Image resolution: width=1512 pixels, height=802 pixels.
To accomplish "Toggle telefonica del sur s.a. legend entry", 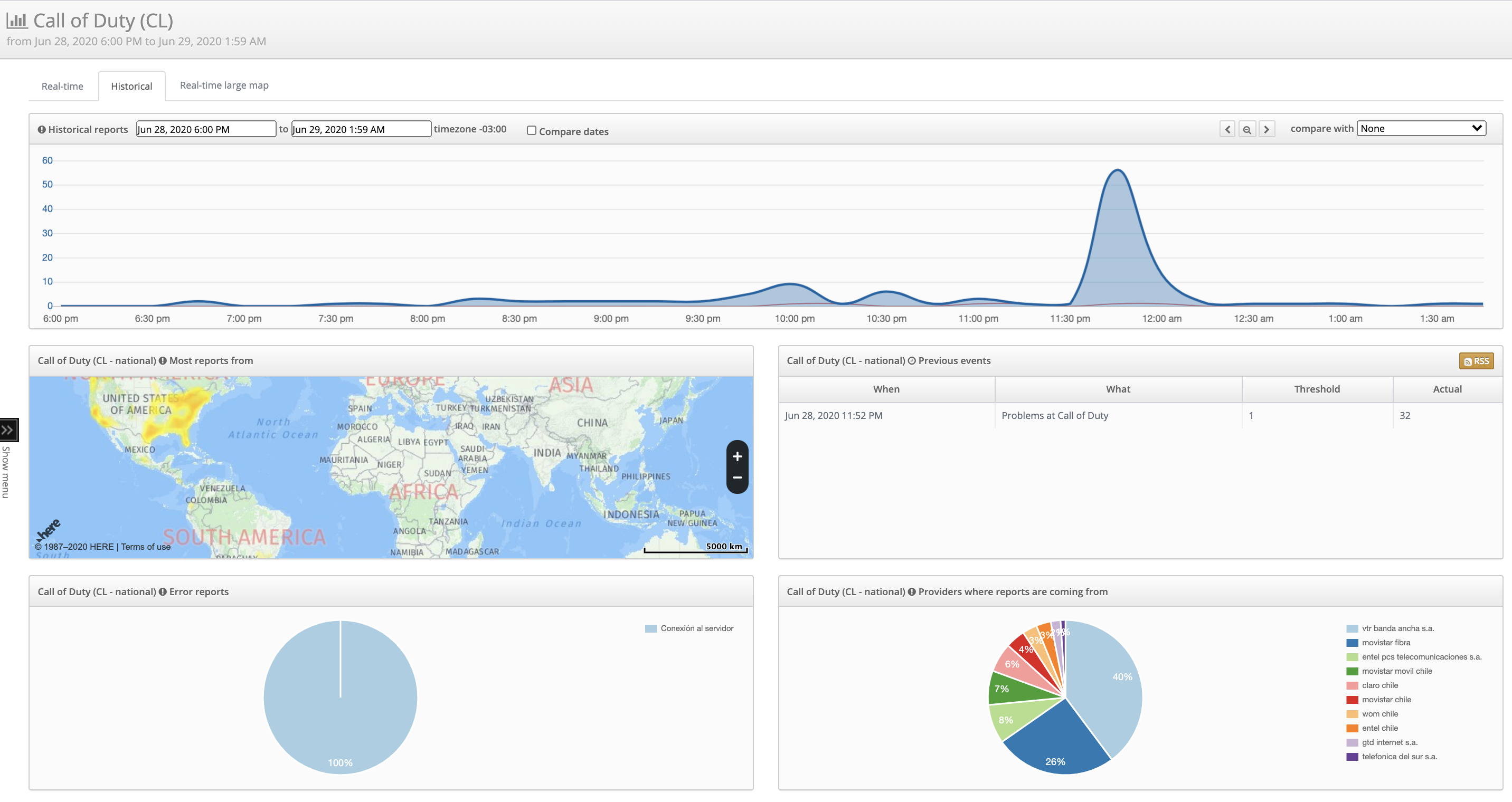I will click(x=1392, y=757).
